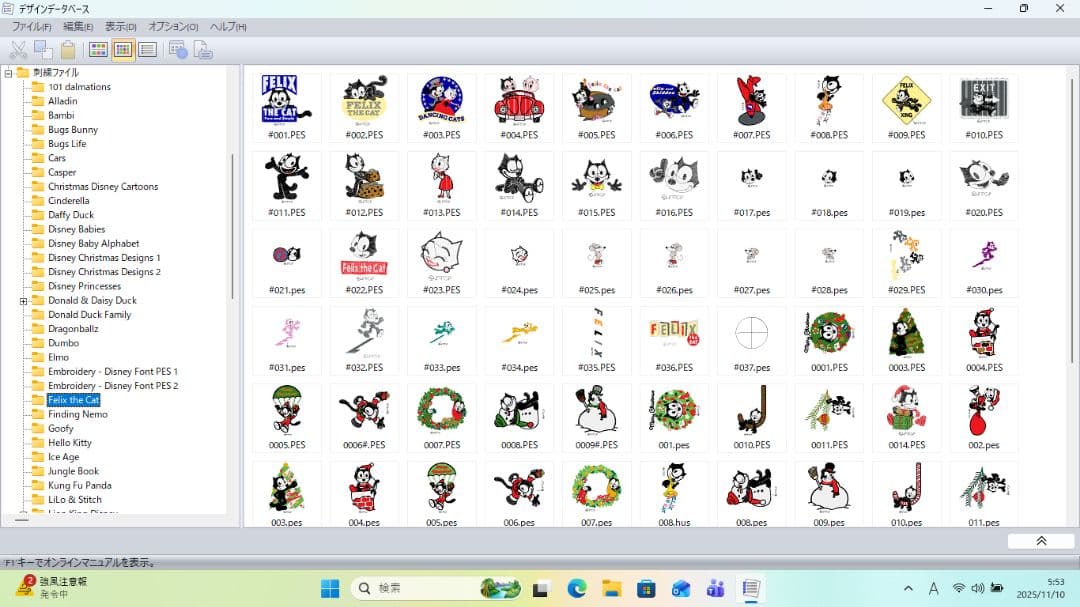Click the double-chevron expand panel button
Image resolution: width=1080 pixels, height=607 pixels.
[1040, 541]
